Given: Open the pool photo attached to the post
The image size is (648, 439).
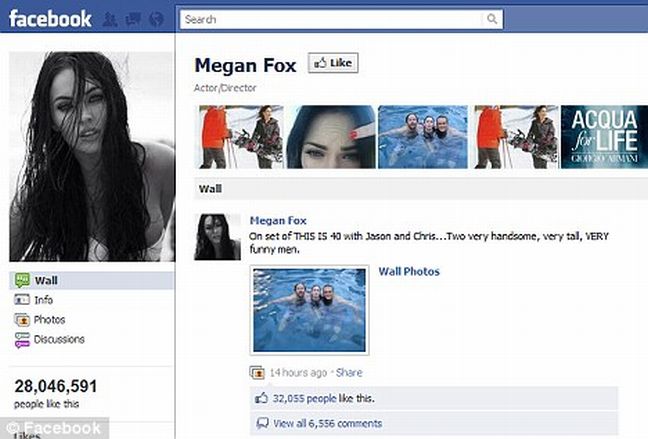Looking at the screenshot, I should tap(309, 310).
